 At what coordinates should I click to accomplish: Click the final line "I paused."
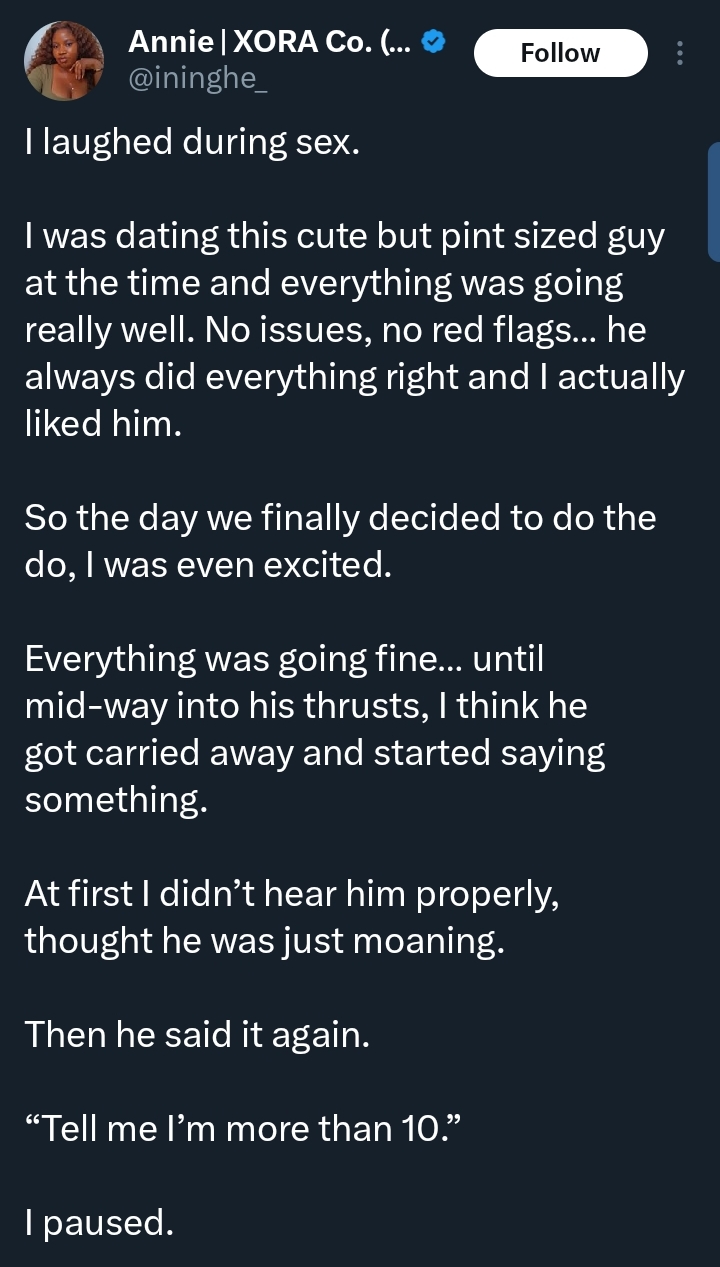(98, 1222)
